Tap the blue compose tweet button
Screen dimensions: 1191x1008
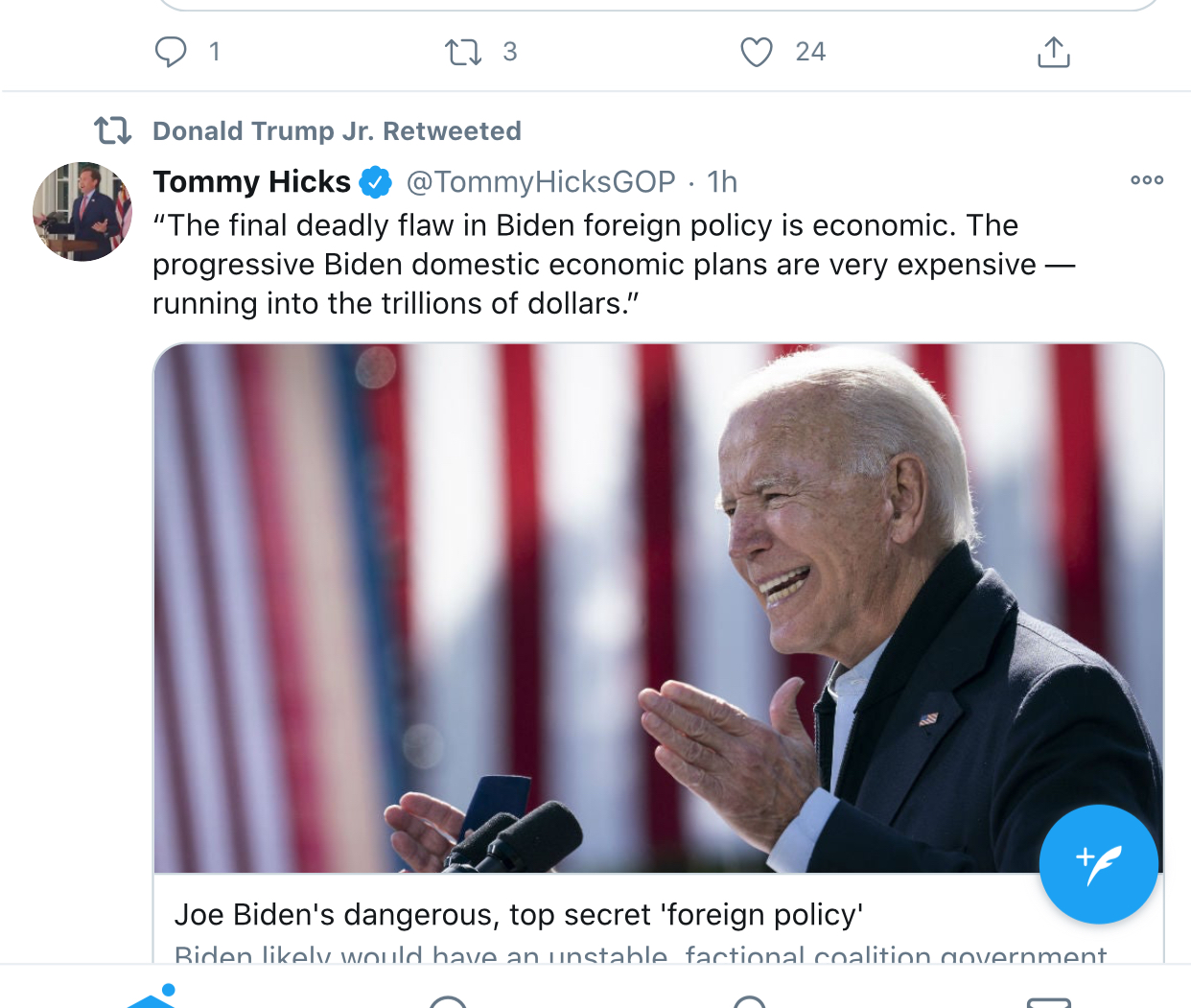click(1098, 864)
